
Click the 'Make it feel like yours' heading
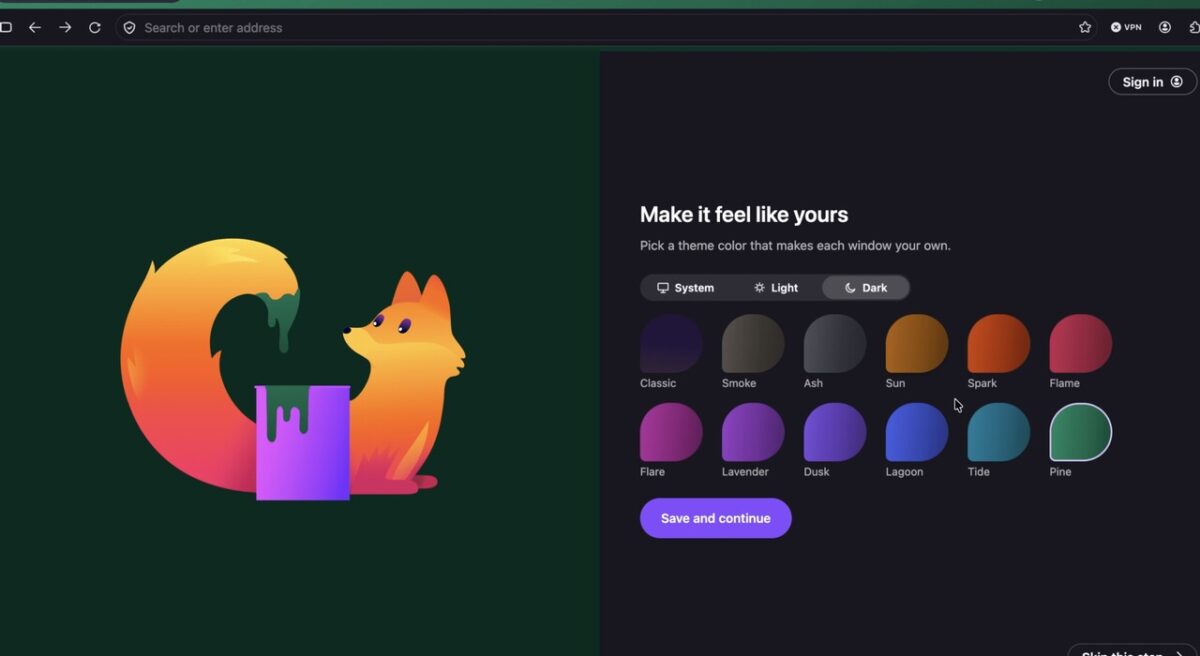744,215
